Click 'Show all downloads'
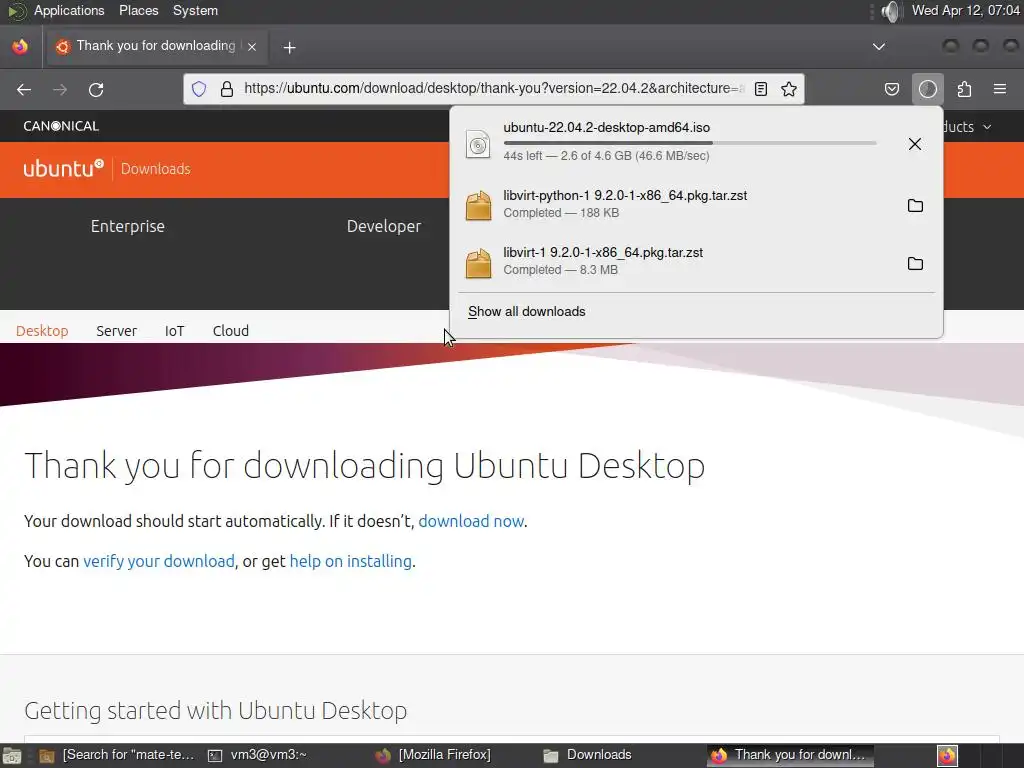 click(526, 312)
